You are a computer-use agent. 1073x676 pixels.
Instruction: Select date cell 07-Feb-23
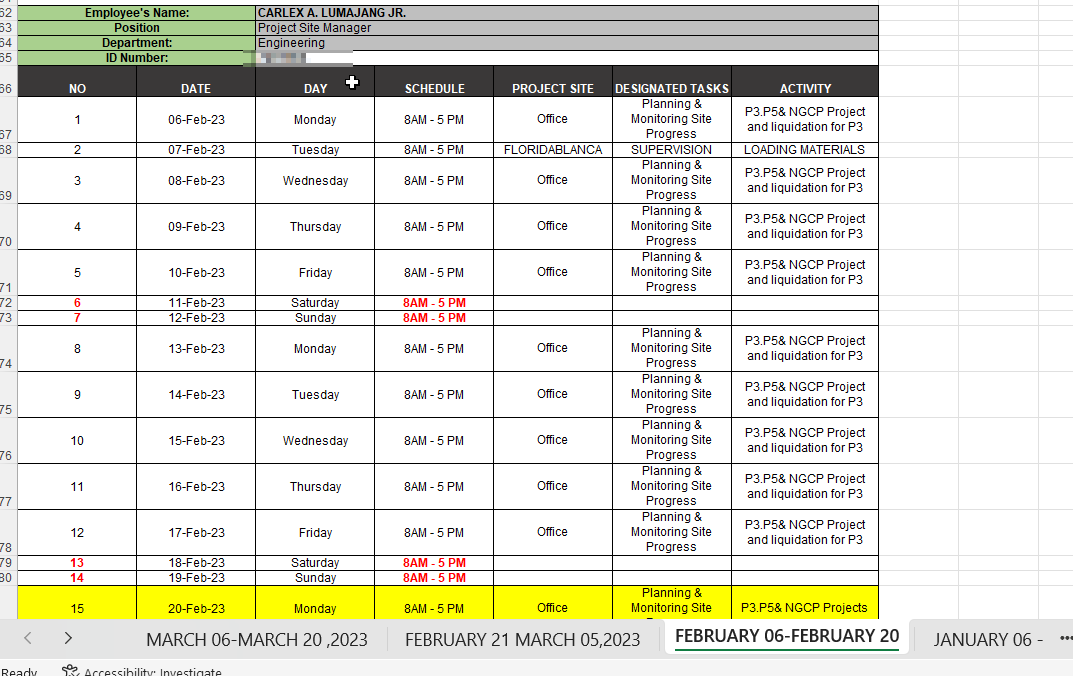pyautogui.click(x=196, y=150)
